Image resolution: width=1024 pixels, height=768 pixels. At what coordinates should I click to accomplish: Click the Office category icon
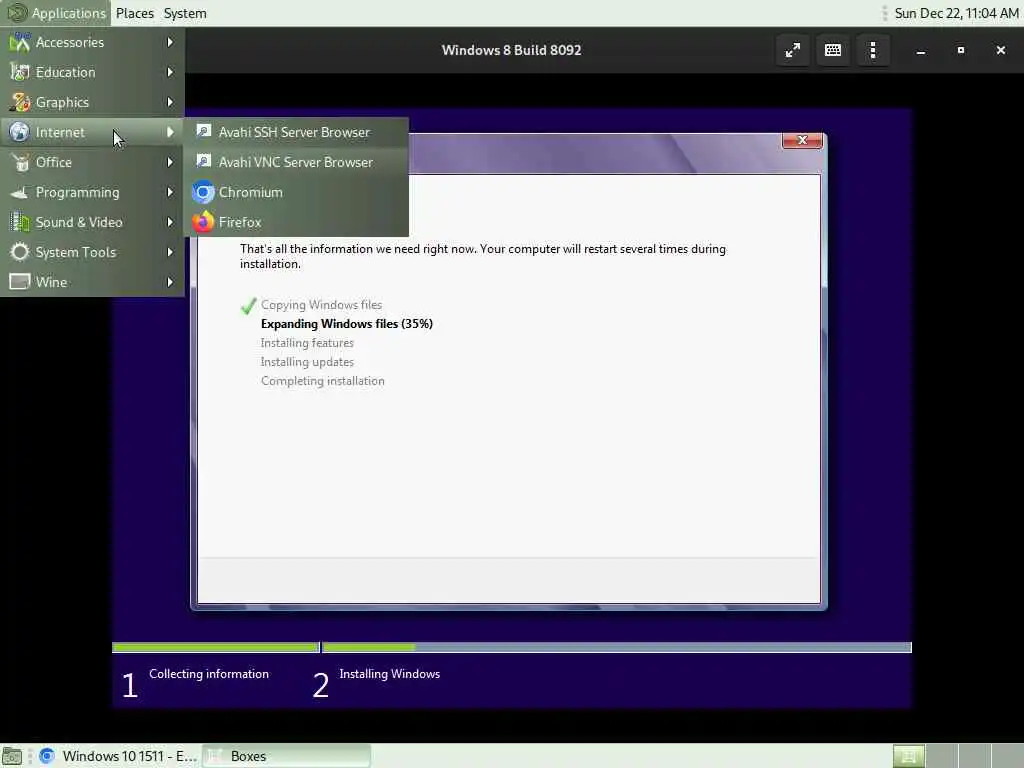(20, 163)
